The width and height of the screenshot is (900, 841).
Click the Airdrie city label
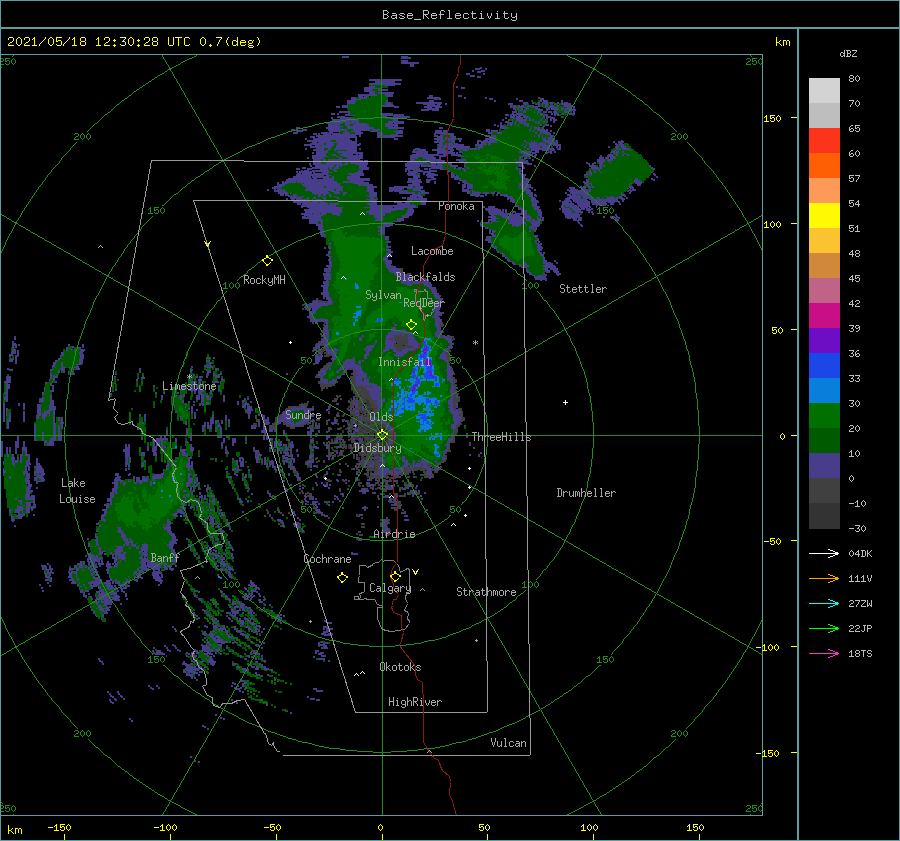[394, 534]
